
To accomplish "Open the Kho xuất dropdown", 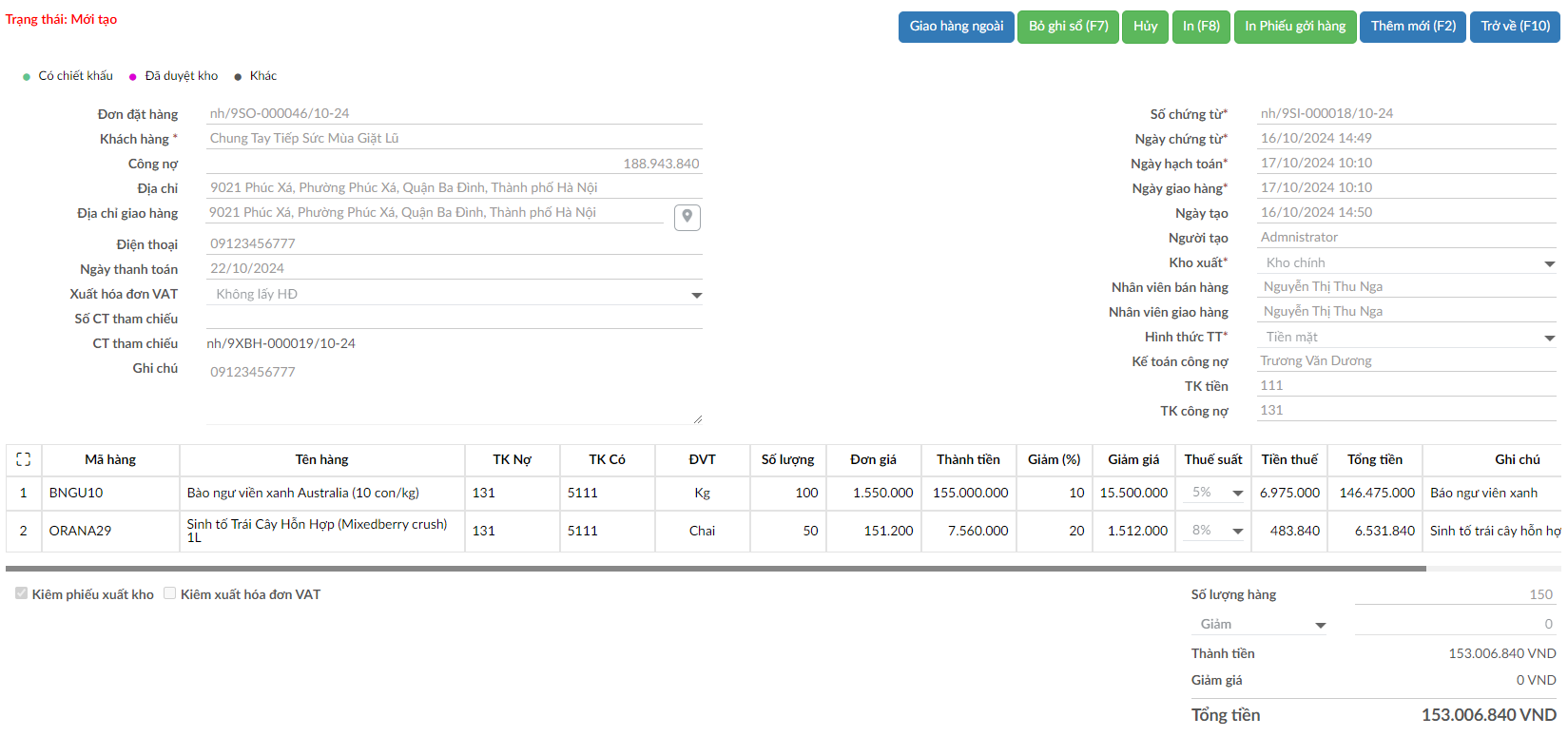I will point(1407,262).
